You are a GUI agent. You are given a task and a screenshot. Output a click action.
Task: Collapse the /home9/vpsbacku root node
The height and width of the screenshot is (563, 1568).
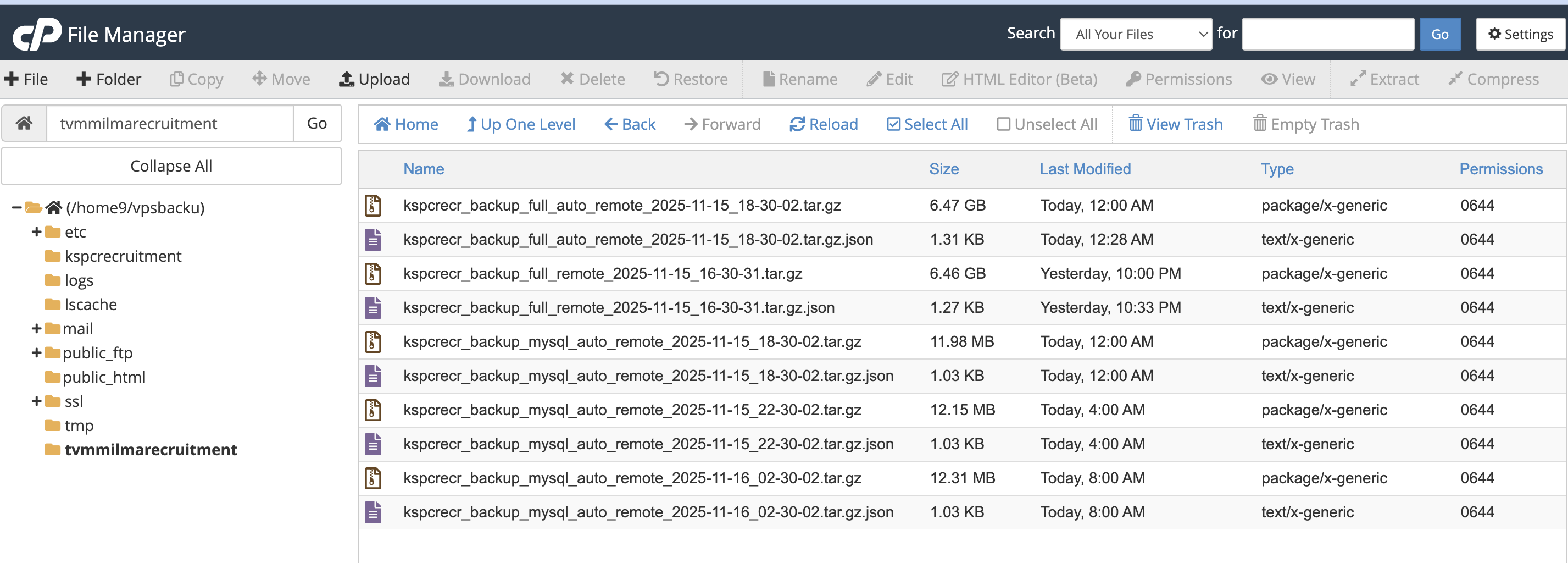tap(16, 208)
